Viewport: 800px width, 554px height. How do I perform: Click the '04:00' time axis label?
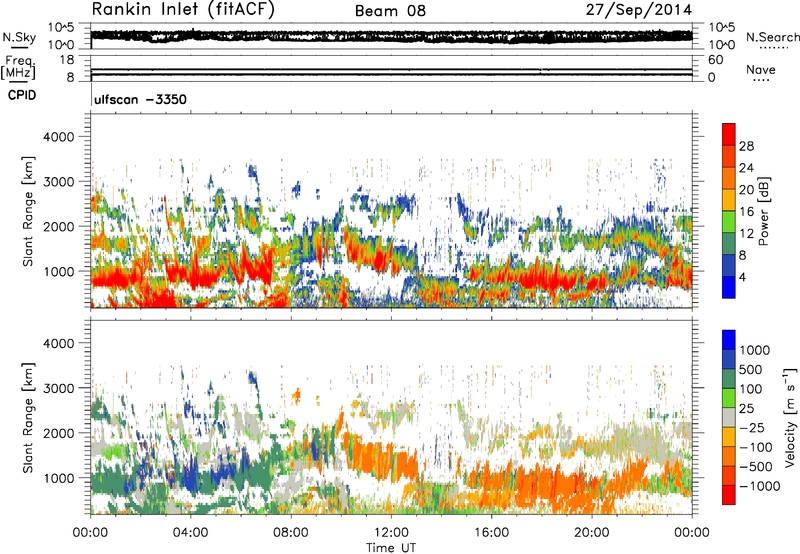[190, 533]
